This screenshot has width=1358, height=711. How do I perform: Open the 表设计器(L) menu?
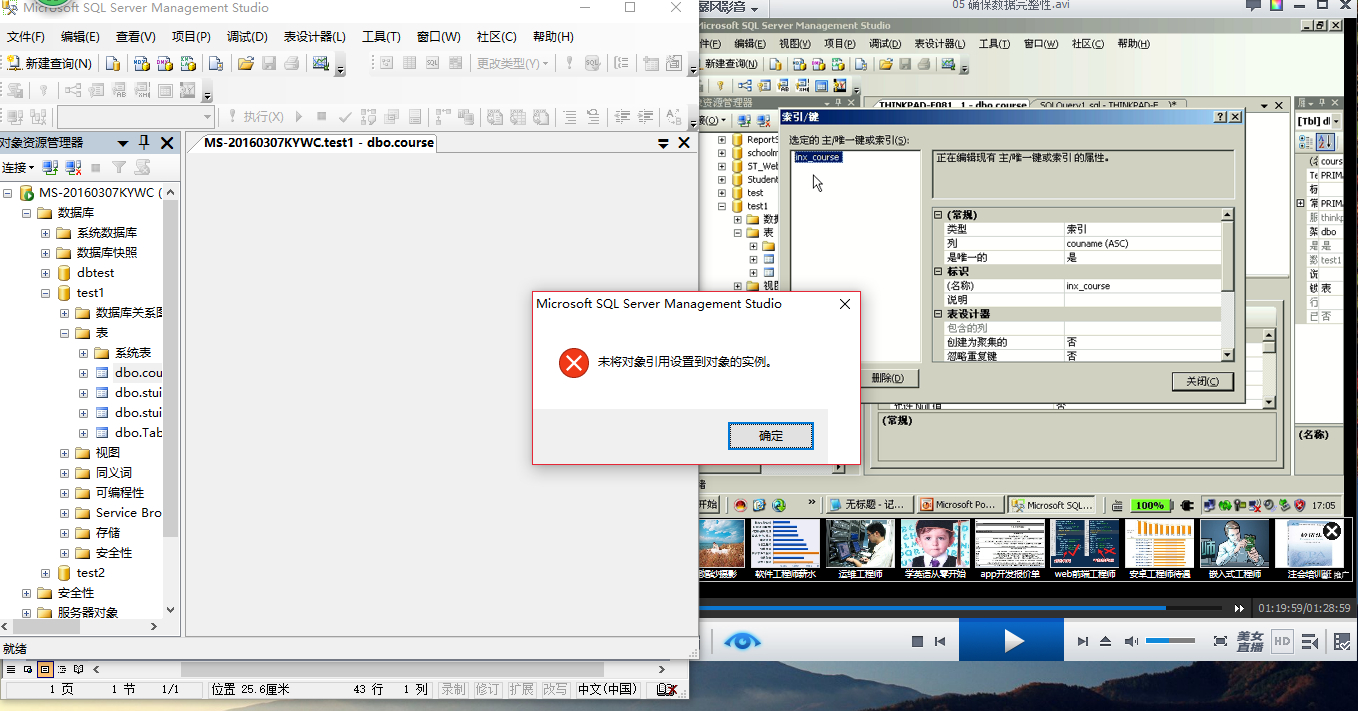point(314,37)
